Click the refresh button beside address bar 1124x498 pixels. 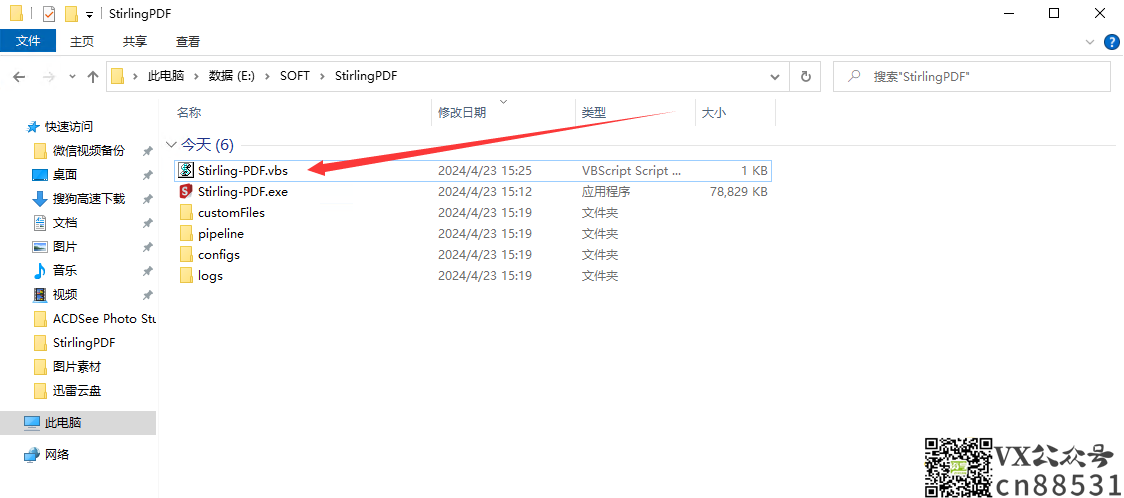(805, 77)
